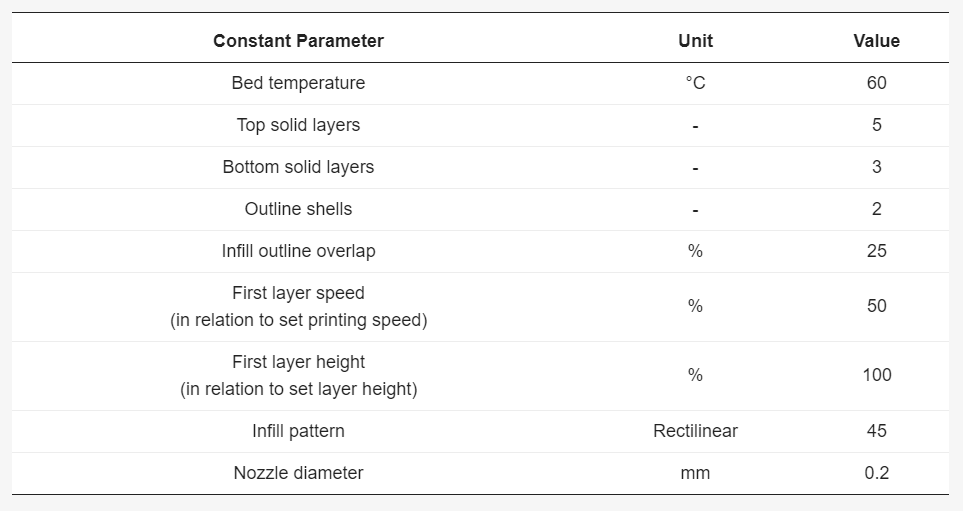The image size is (963, 511).
Task: Select the Outline shells cell
Action: click(298, 209)
